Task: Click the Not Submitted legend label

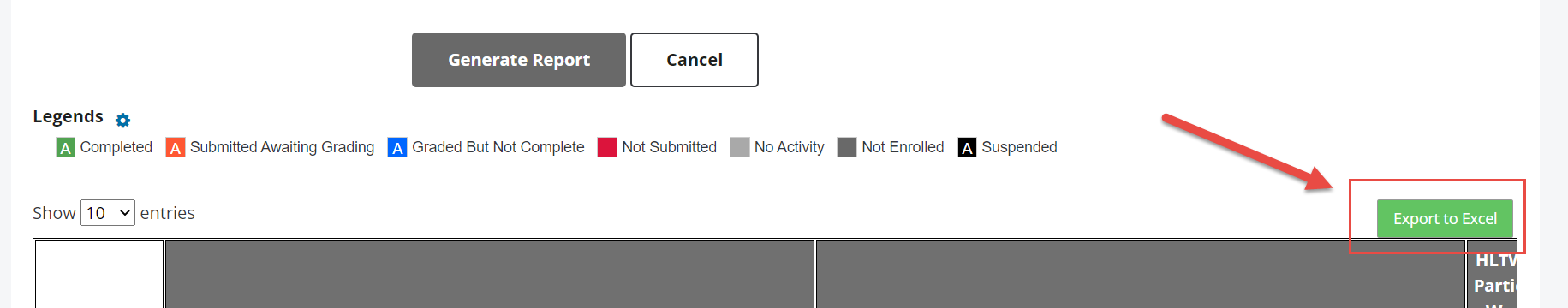Action: point(670,147)
